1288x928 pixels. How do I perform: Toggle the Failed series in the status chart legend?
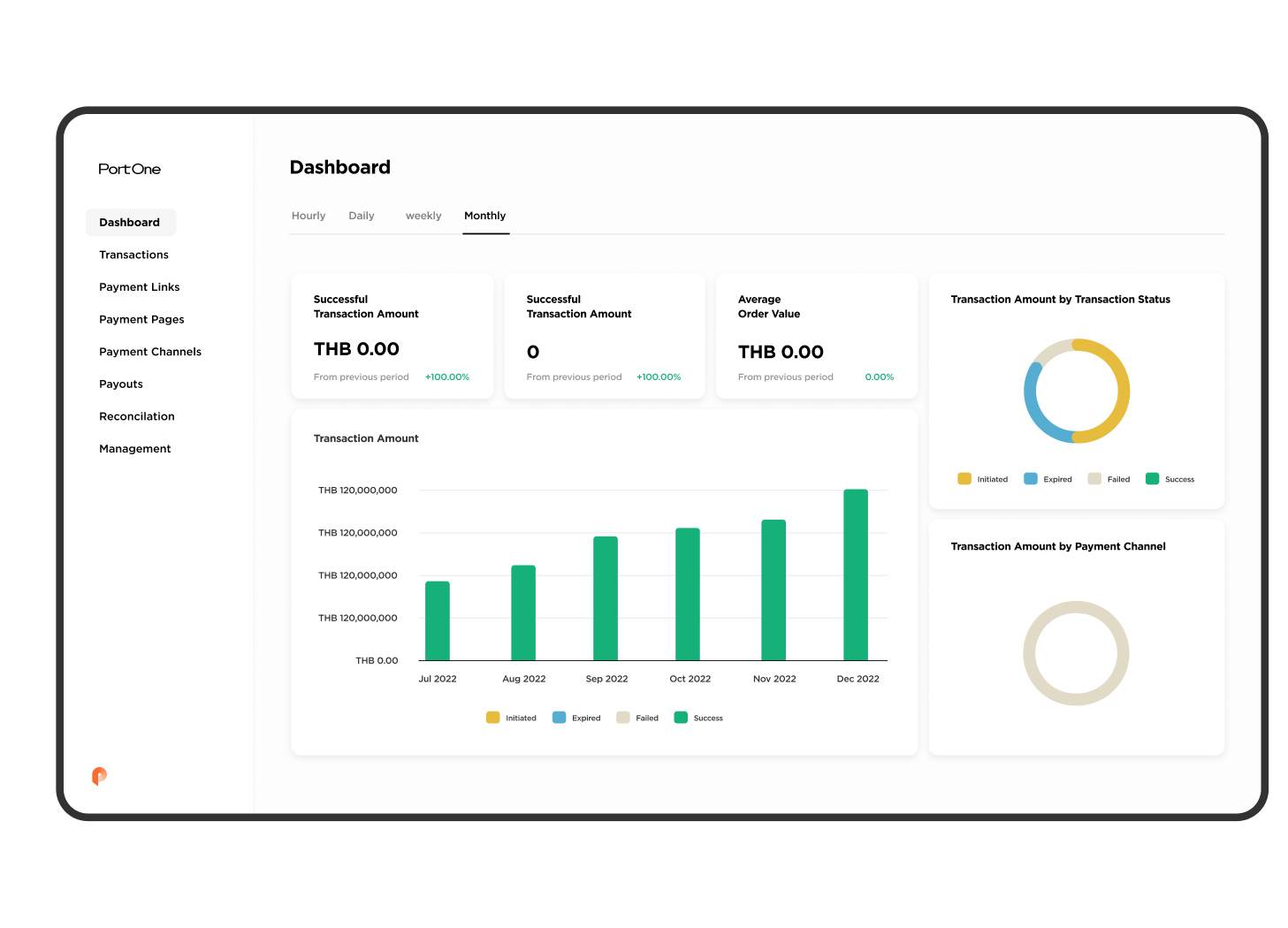coord(1094,478)
